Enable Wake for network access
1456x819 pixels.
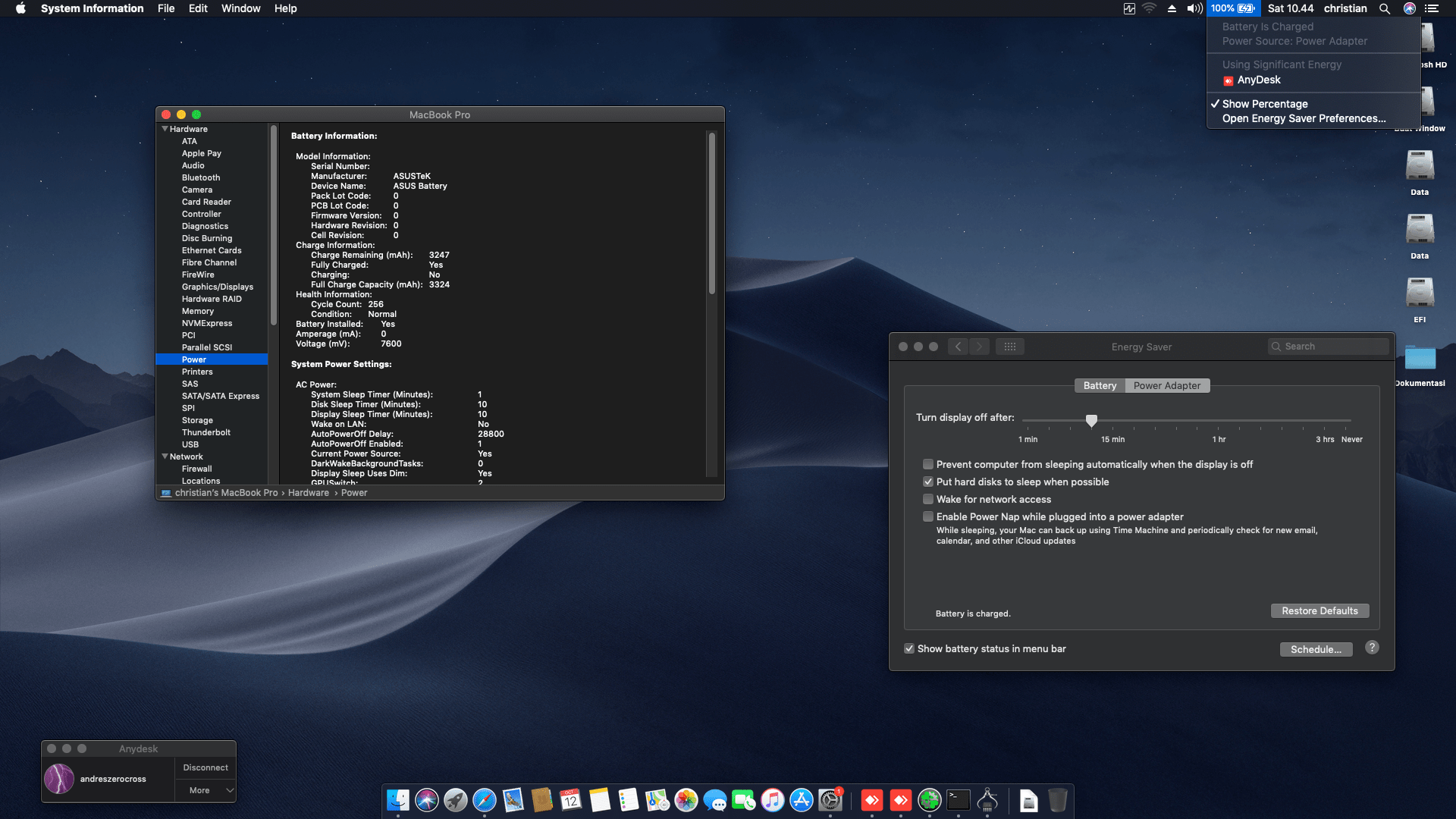click(928, 499)
